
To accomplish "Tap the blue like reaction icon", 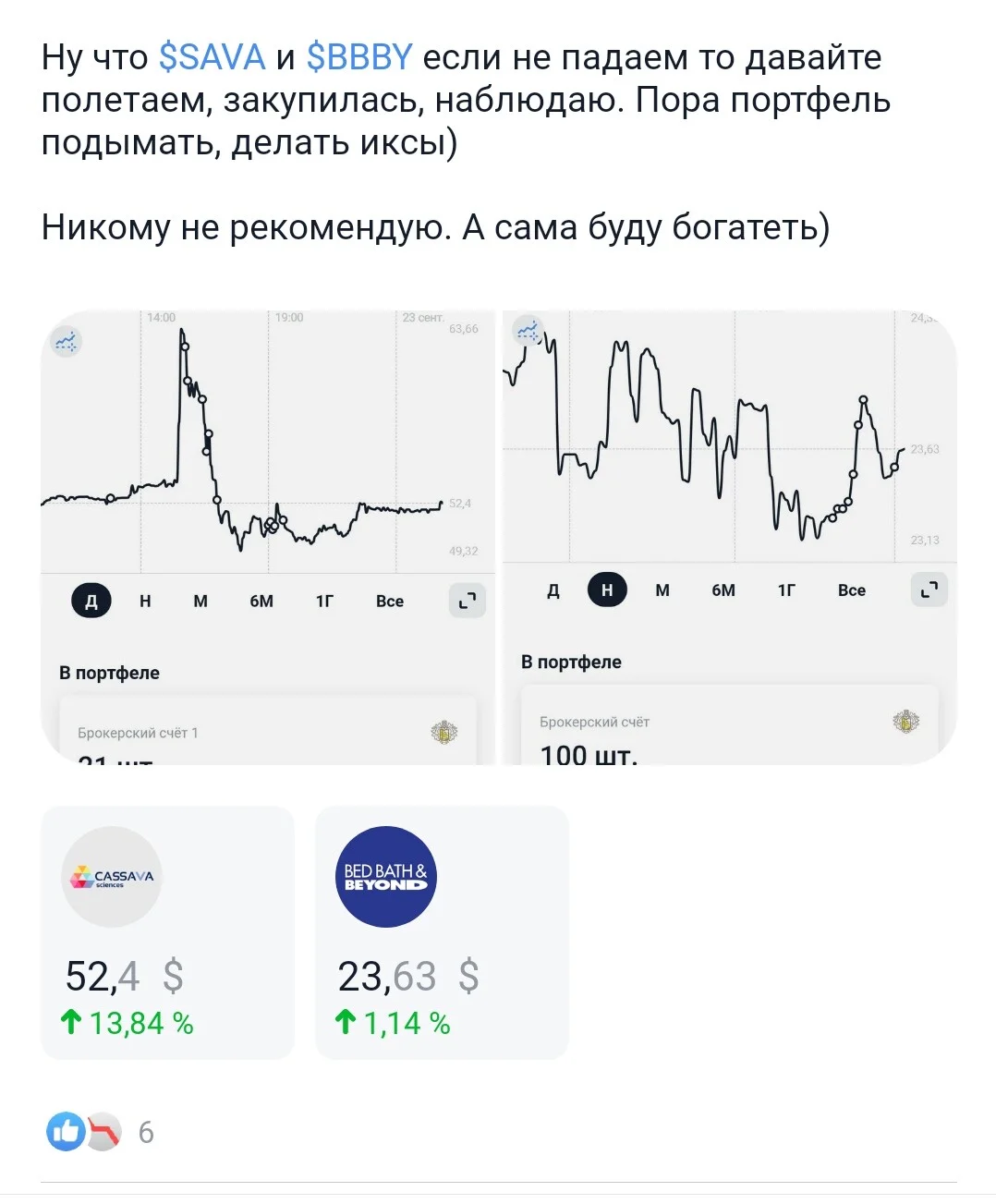I will (66, 1131).
